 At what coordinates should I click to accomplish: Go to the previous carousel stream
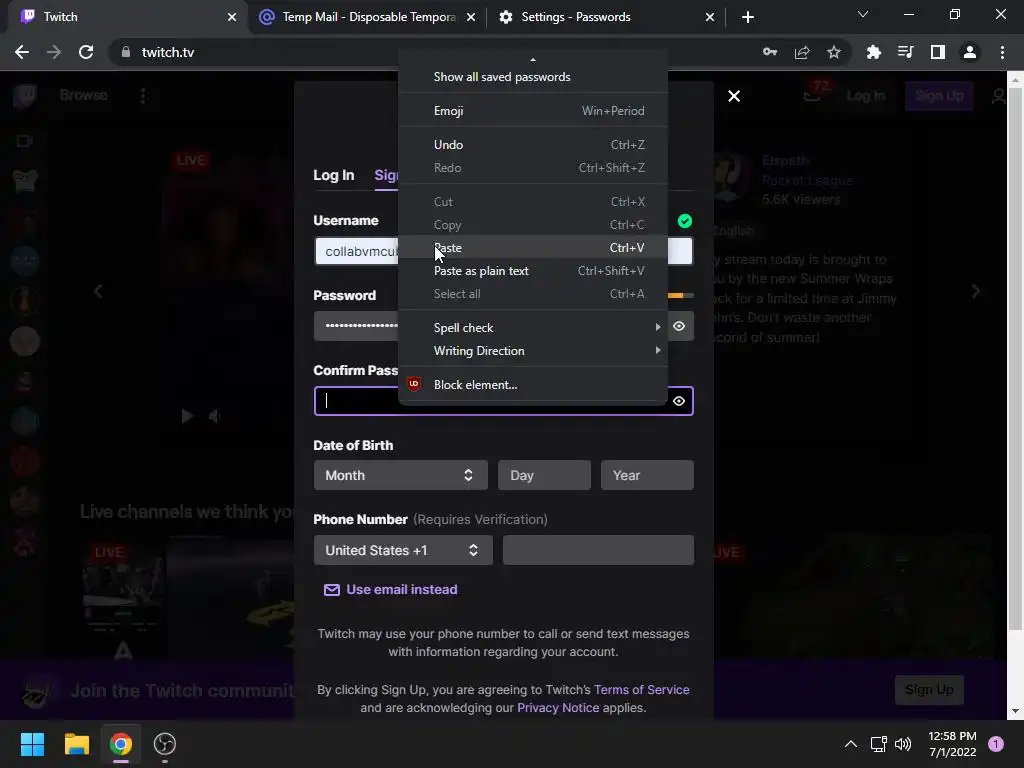98,291
